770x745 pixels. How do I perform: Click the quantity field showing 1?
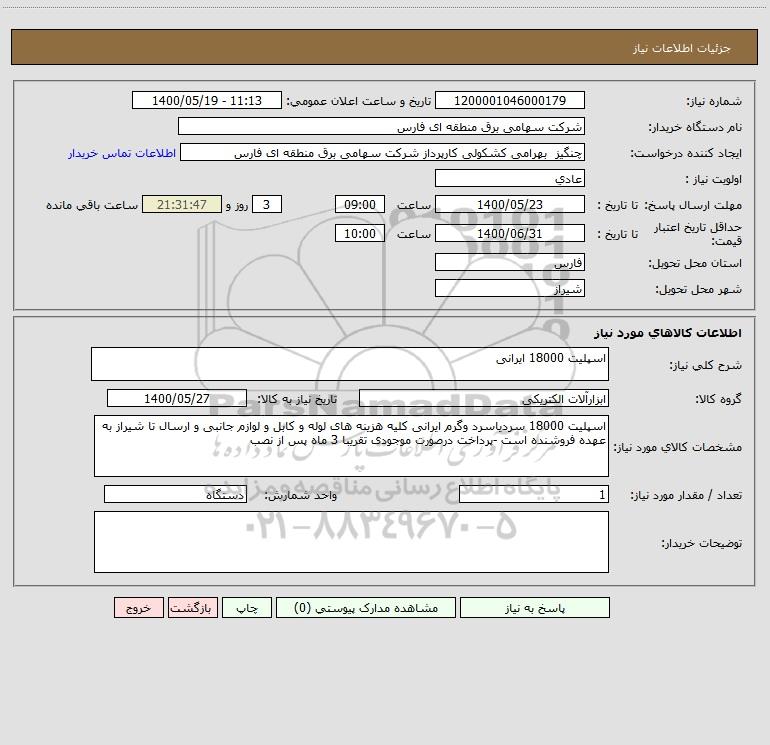click(x=534, y=495)
